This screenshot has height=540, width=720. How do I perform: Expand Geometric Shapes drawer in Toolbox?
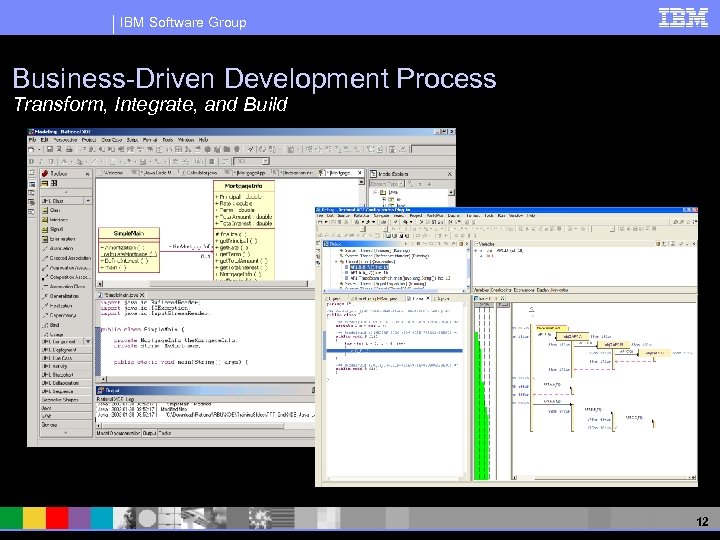click(x=66, y=399)
